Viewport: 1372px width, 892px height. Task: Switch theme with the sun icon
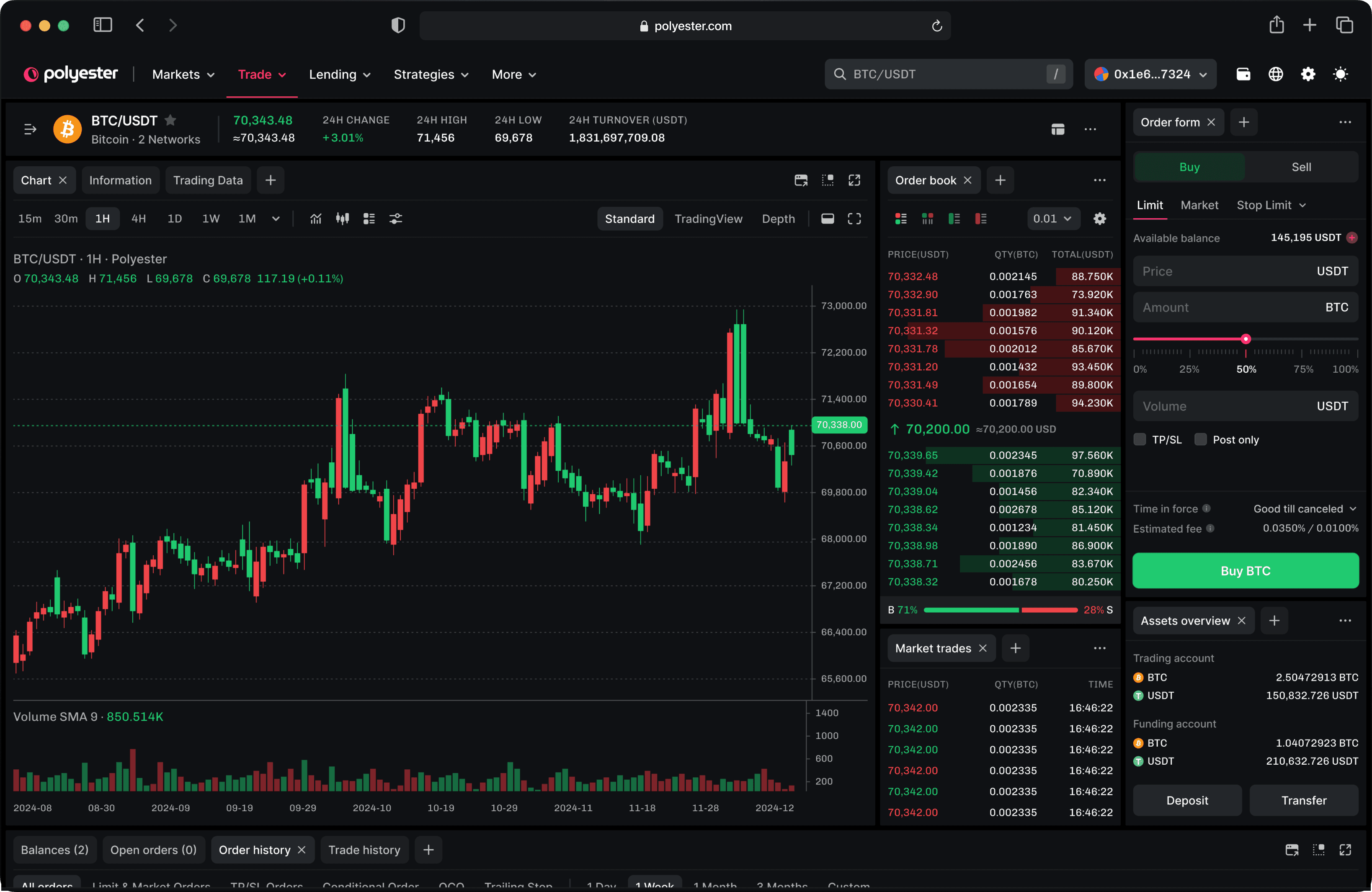tap(1340, 74)
